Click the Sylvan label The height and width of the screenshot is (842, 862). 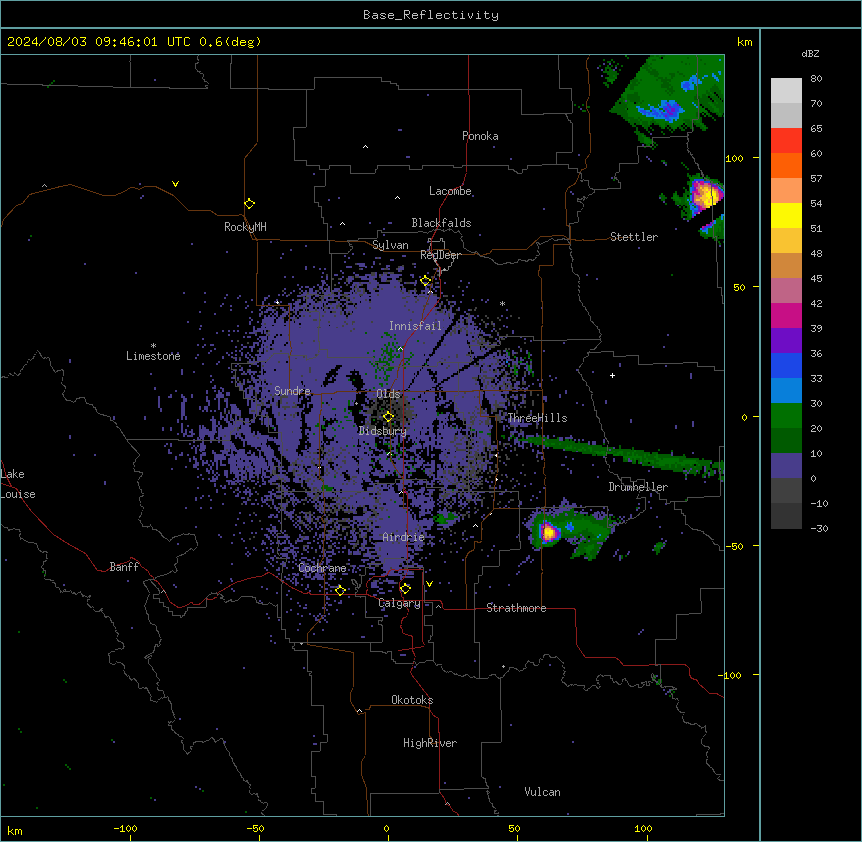coord(390,245)
